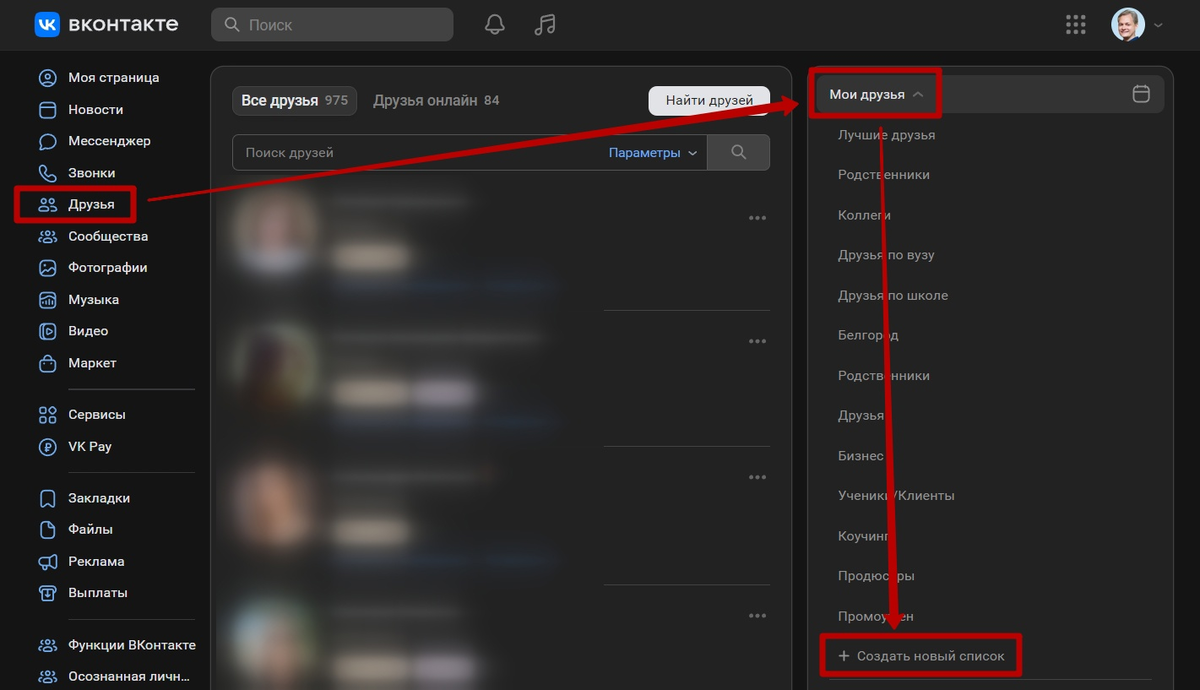Click the 'Осознанная личн...' sidebar icon
Image resolution: width=1200 pixels, height=690 pixels.
point(47,676)
